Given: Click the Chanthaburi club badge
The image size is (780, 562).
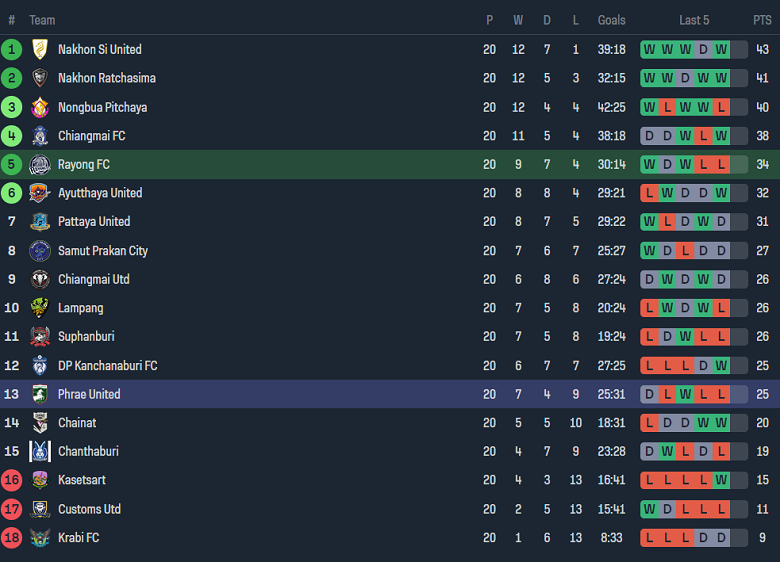Looking at the screenshot, I should coord(40,451).
